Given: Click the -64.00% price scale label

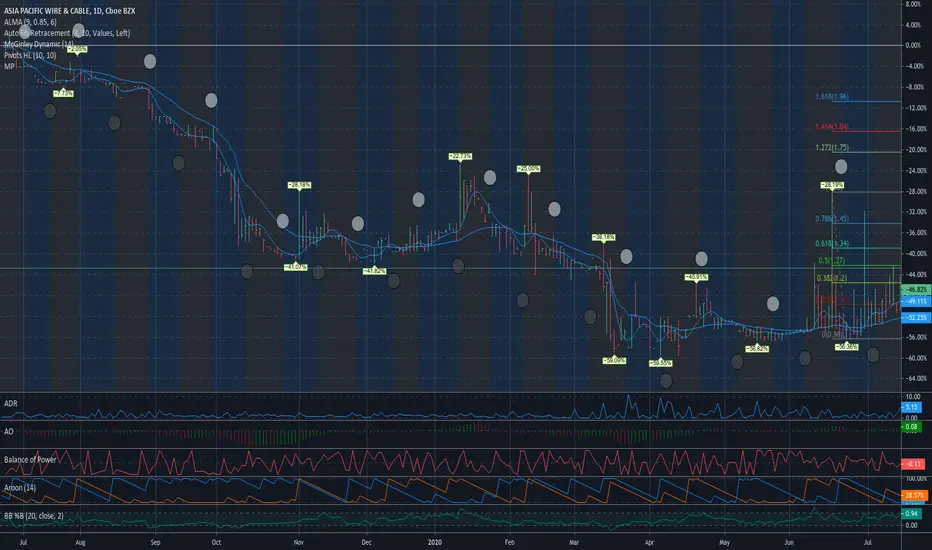Looking at the screenshot, I should pyautogui.click(x=916, y=378).
